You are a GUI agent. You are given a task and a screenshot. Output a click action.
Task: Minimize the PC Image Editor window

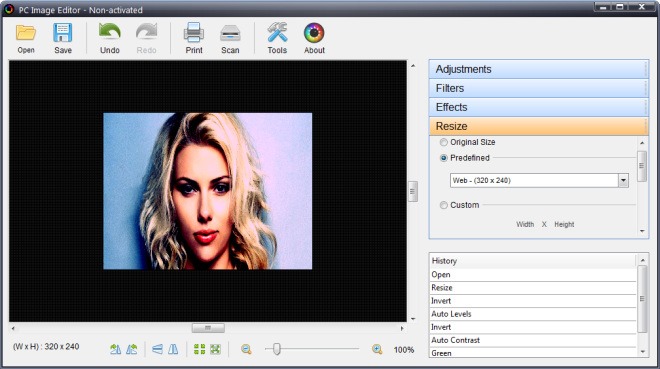[603, 7]
